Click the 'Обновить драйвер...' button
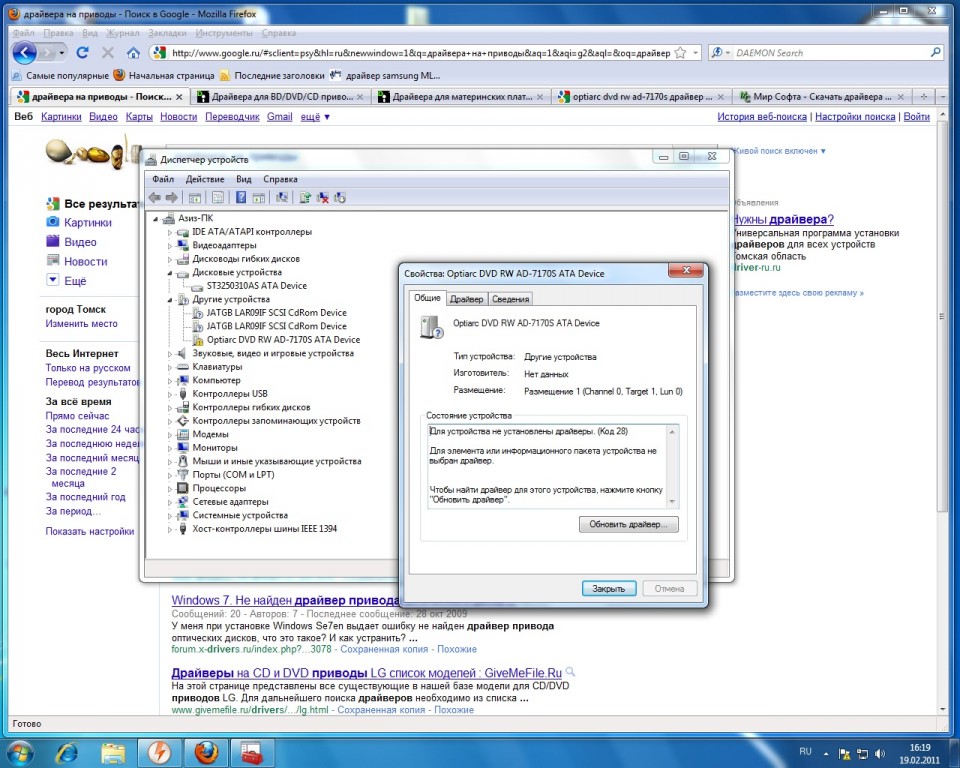Screen dimensions: 960x768 pos(629,524)
